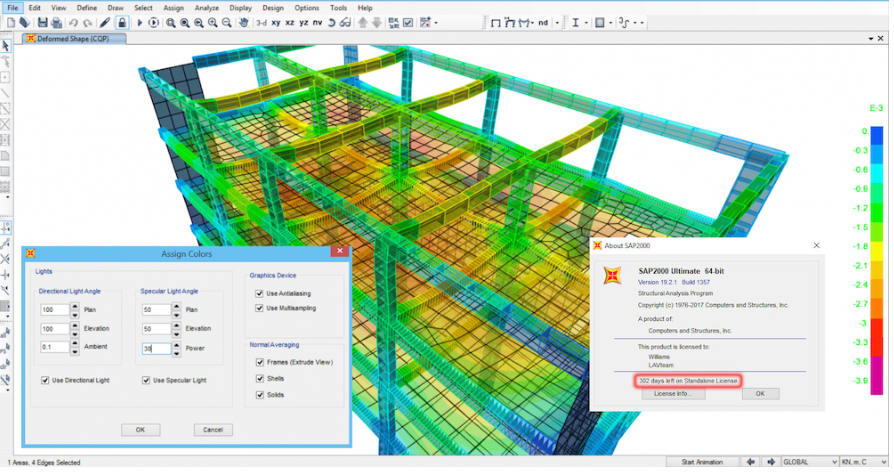This screenshot has height=472, width=894.
Task: Select the Deformed Shape (COP) tab
Action: coord(73,39)
